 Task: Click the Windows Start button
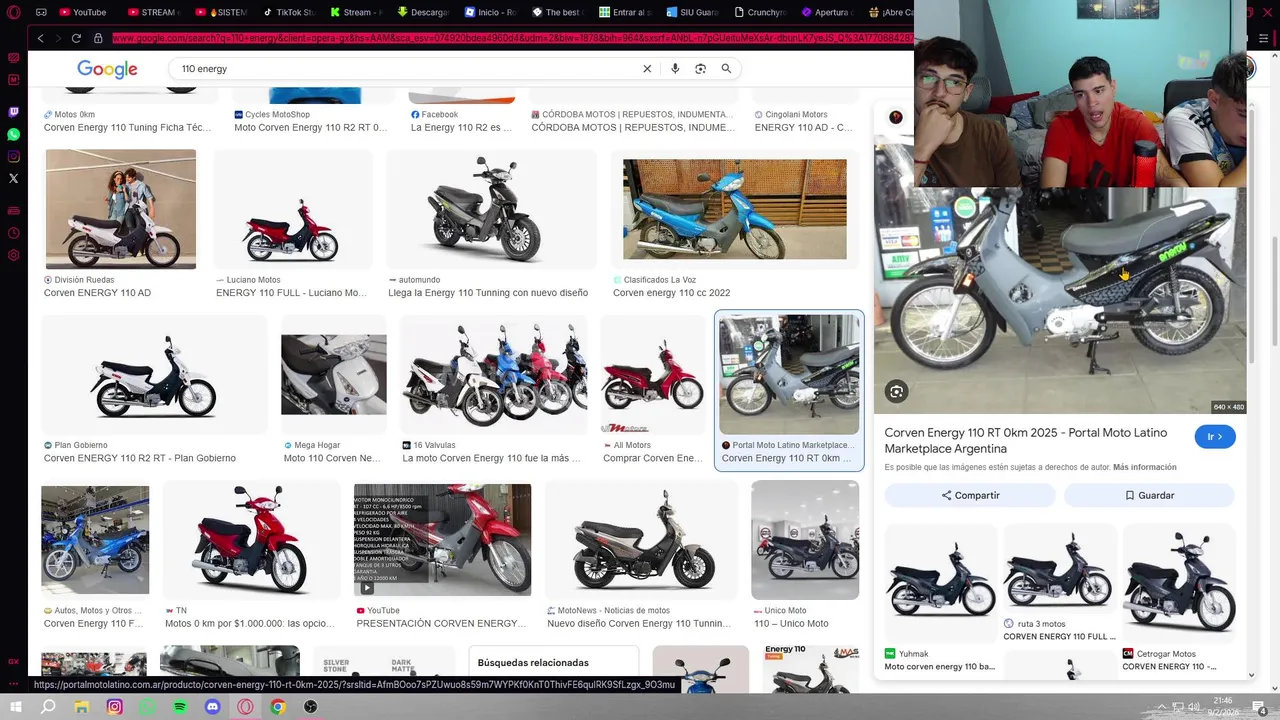coord(15,707)
